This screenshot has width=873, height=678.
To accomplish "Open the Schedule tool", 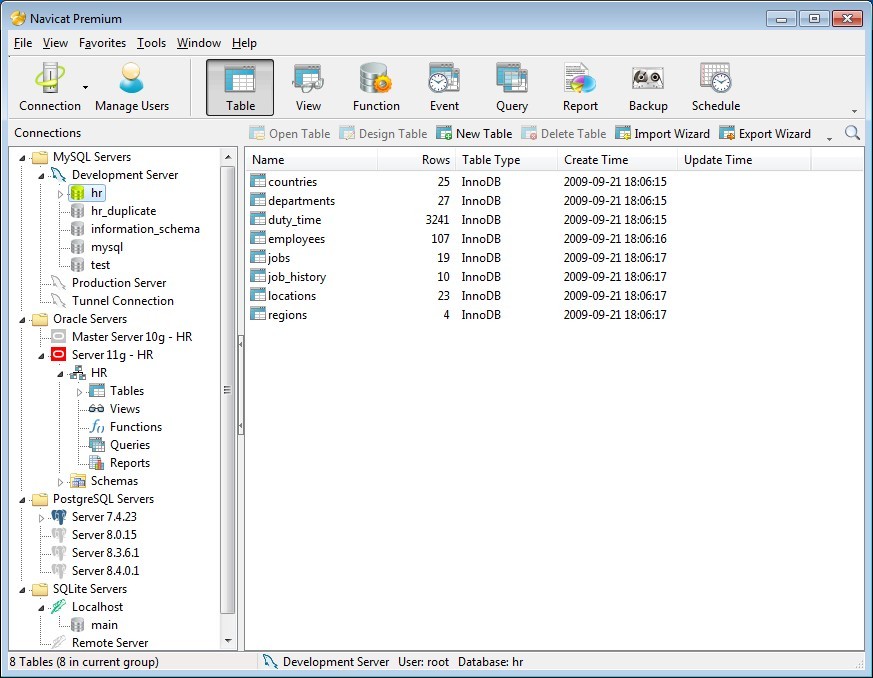I will (x=715, y=87).
